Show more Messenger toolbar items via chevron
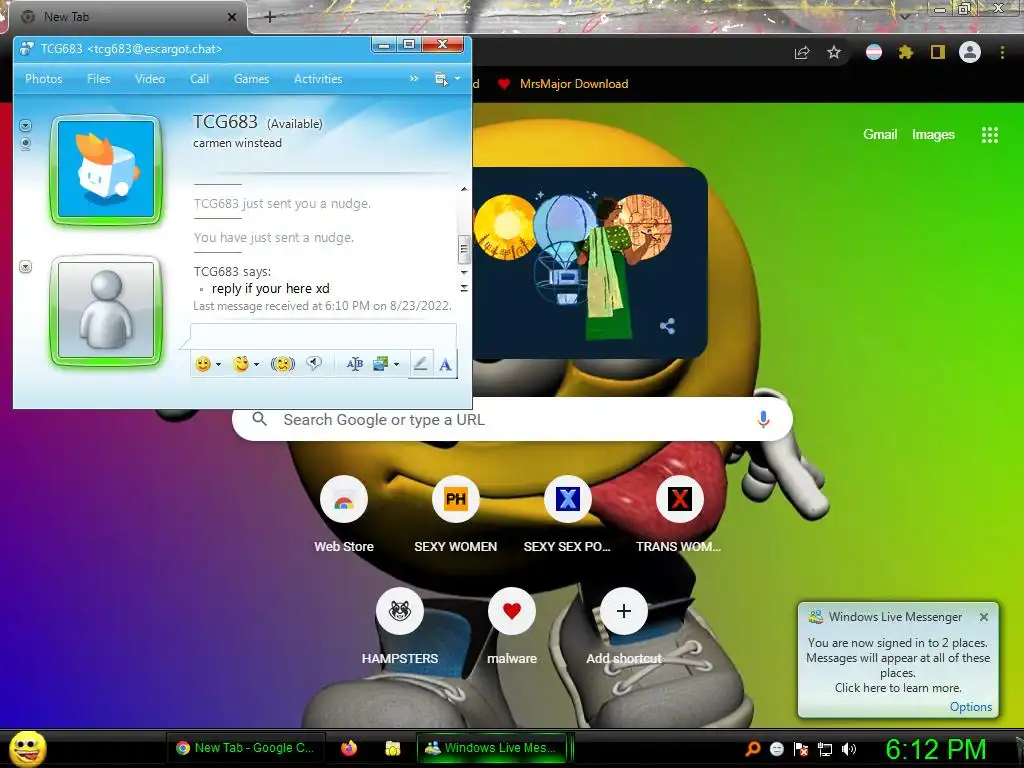The height and width of the screenshot is (768, 1024). (413, 79)
